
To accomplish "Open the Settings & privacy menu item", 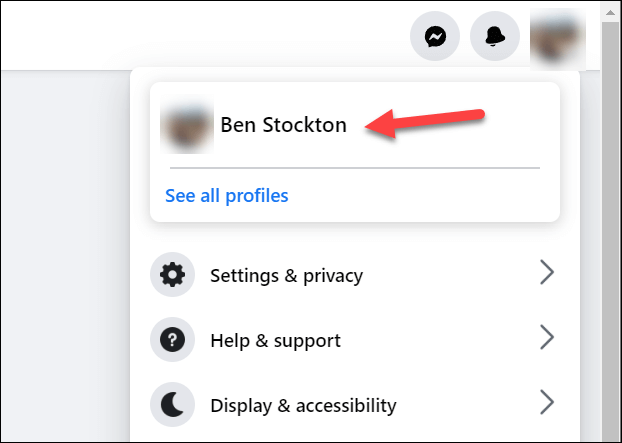I will pos(286,275).
